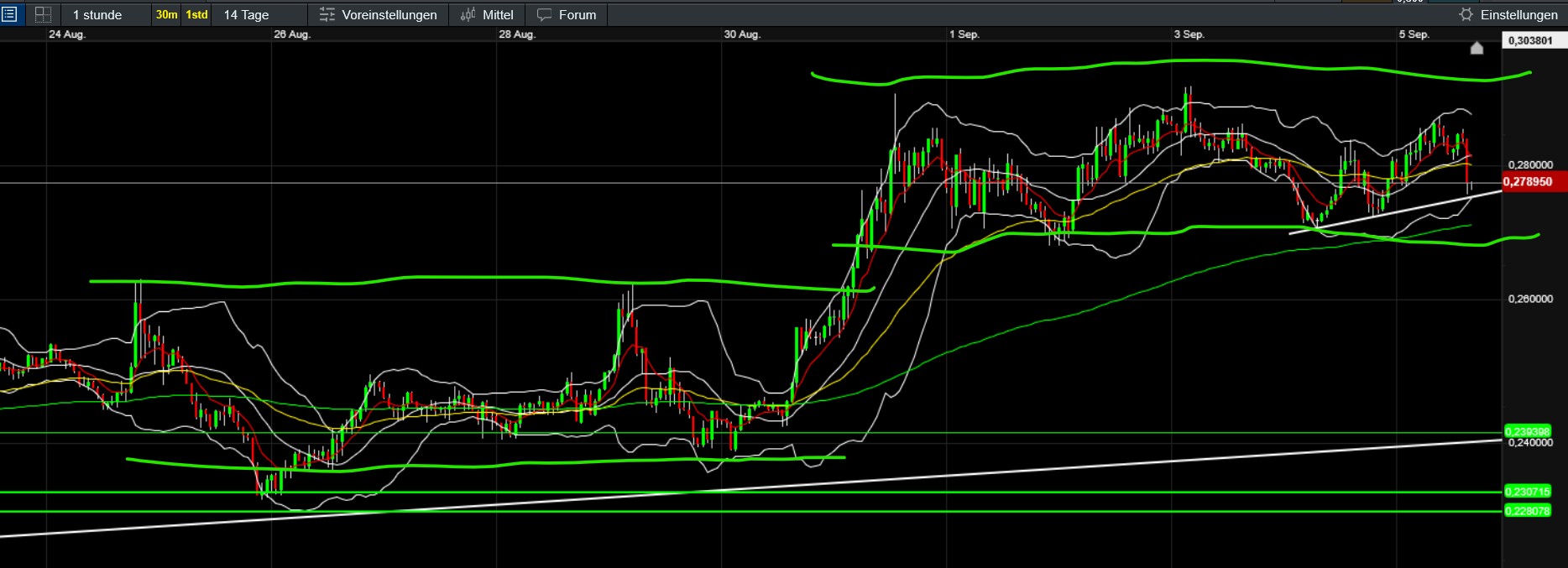The image size is (1568, 568).
Task: Click the 0,240000 price axis label
Action: (1530, 443)
